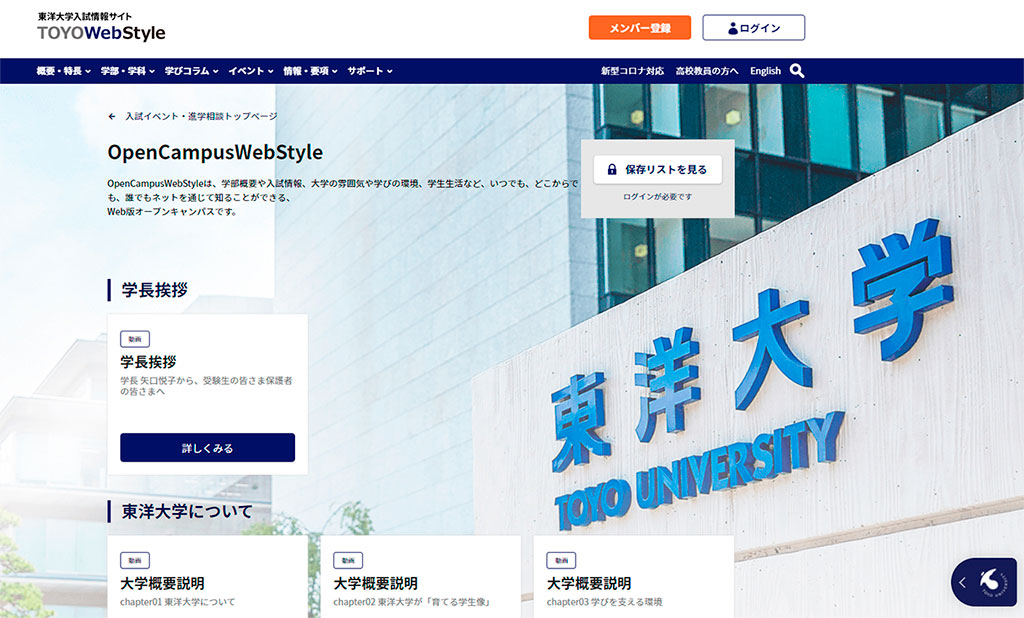1024x618 pixels.
Task: Click the OpenCampusWebStyle page heading
Action: tap(216, 152)
